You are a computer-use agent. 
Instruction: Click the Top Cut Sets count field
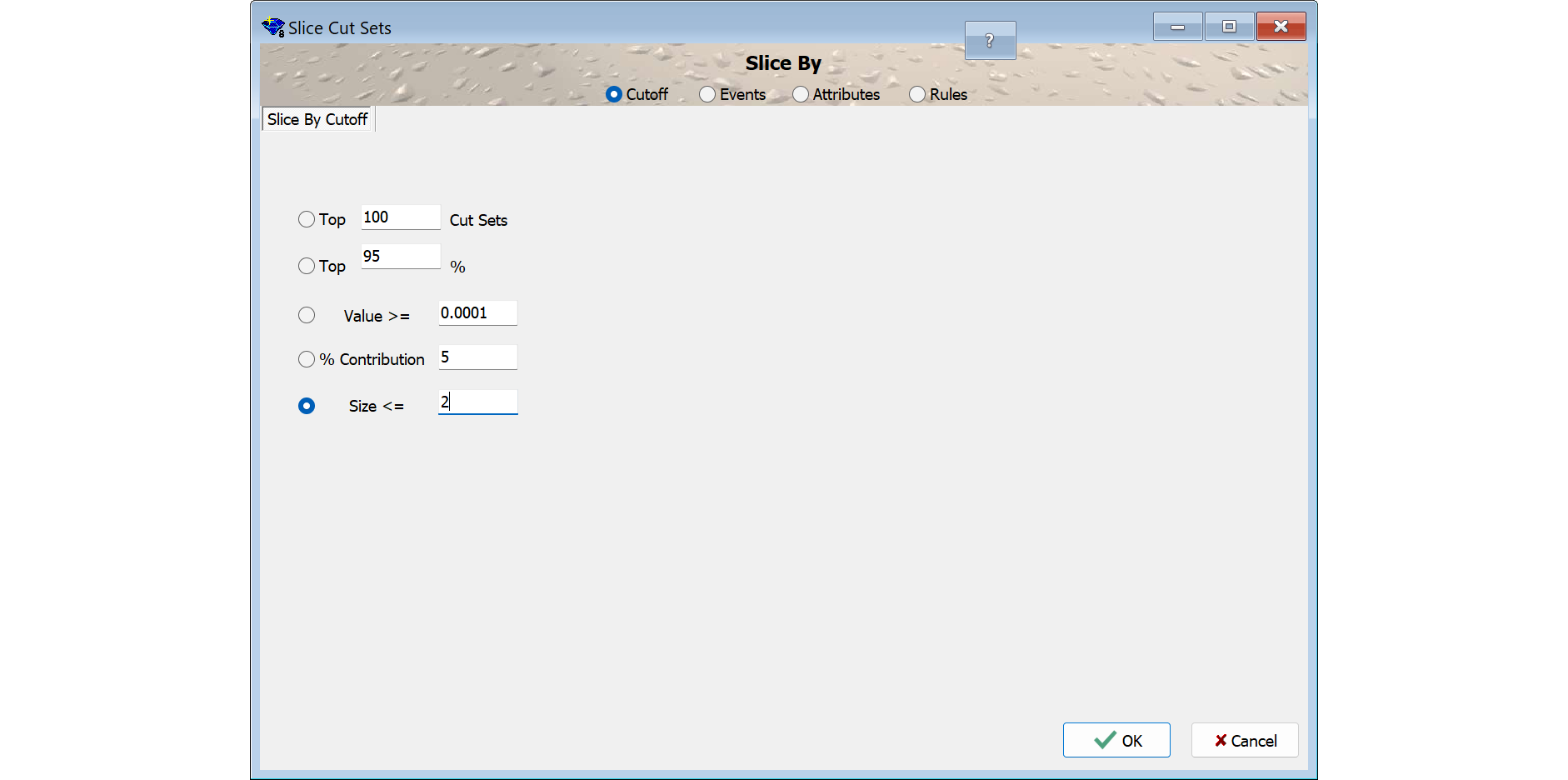401,217
